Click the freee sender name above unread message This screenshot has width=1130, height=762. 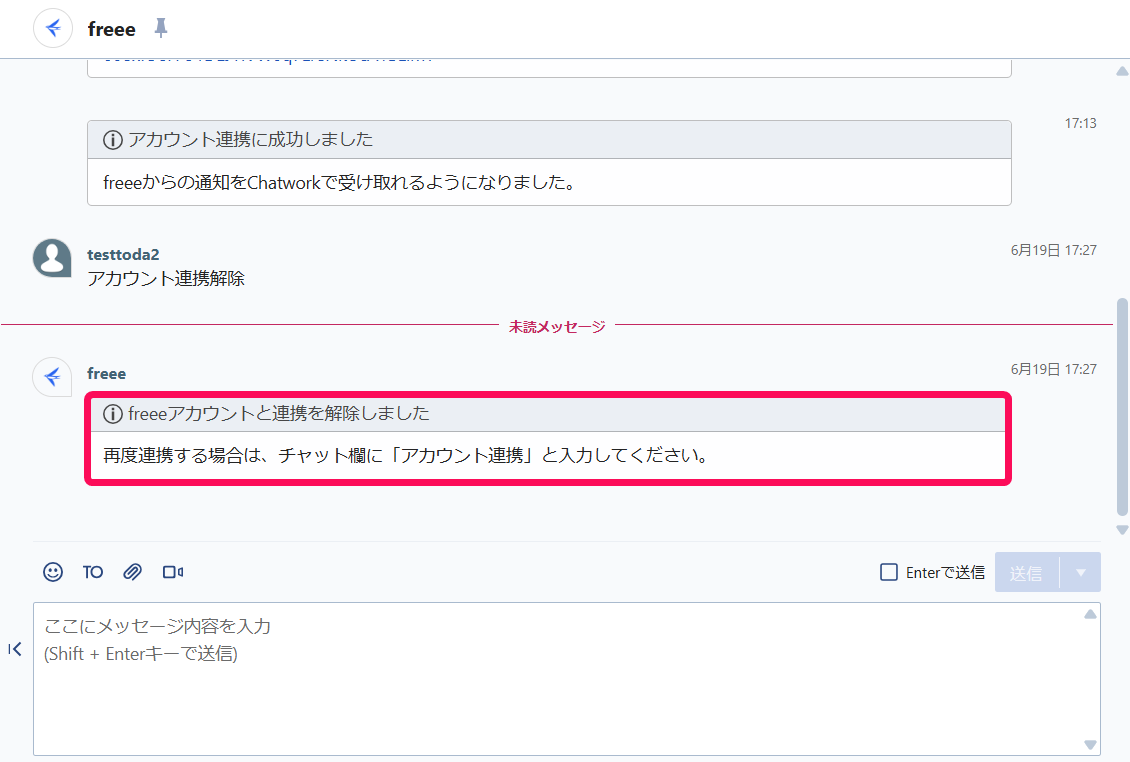[106, 373]
